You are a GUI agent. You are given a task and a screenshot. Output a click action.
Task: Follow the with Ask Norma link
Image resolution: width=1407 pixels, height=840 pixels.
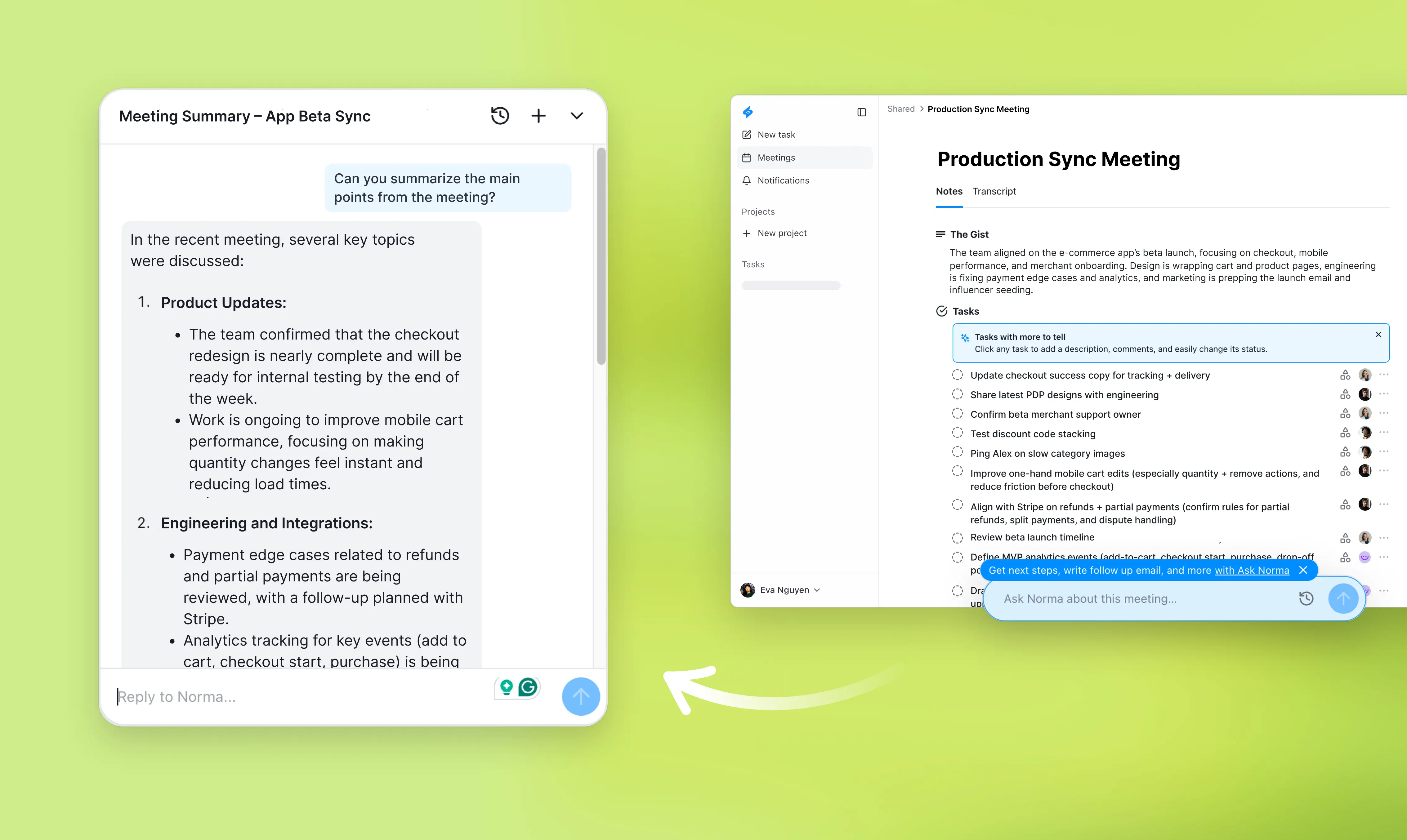pos(1251,571)
